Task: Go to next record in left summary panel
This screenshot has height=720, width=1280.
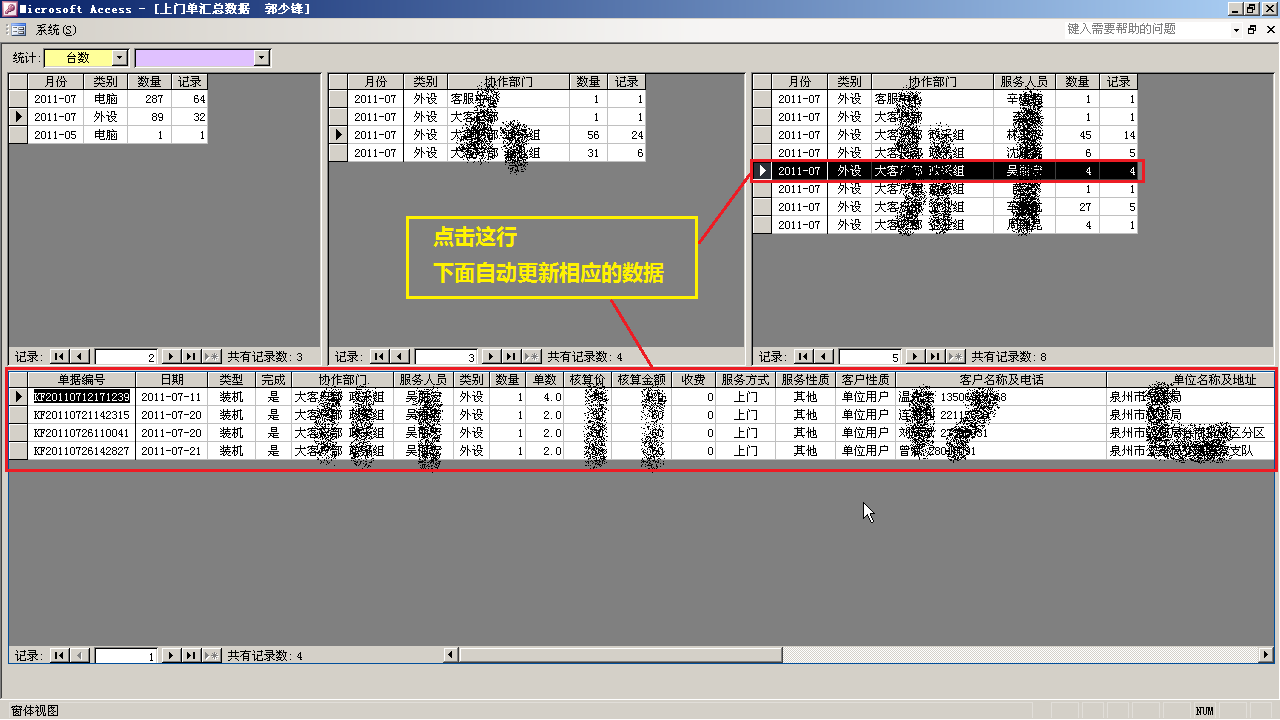Action: [x=170, y=356]
